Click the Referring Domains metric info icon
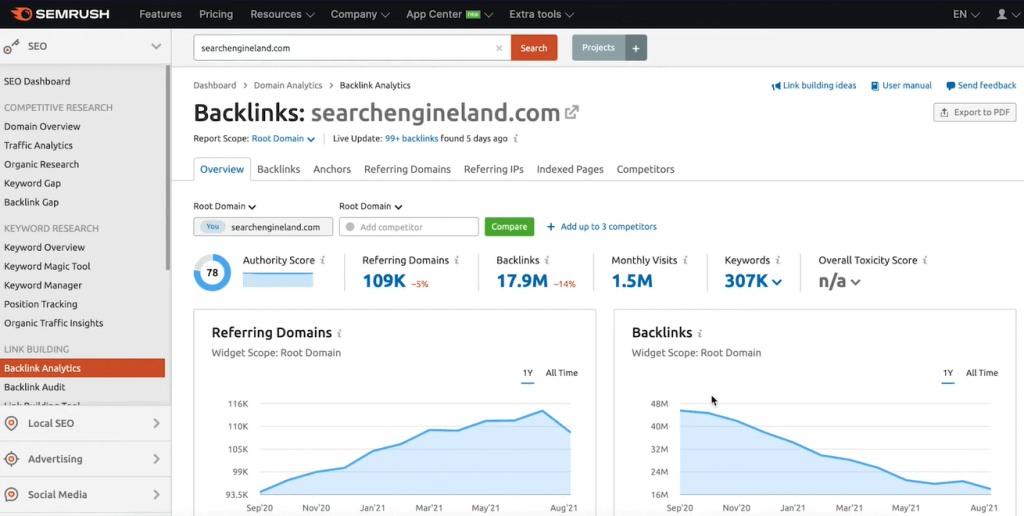1024x516 pixels. pyautogui.click(x=456, y=260)
